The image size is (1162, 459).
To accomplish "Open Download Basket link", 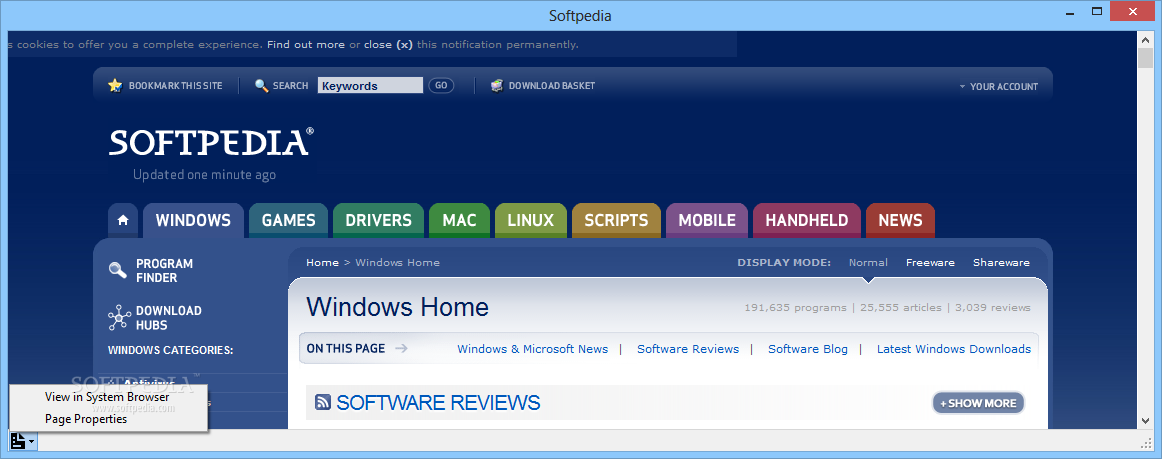I will point(551,86).
